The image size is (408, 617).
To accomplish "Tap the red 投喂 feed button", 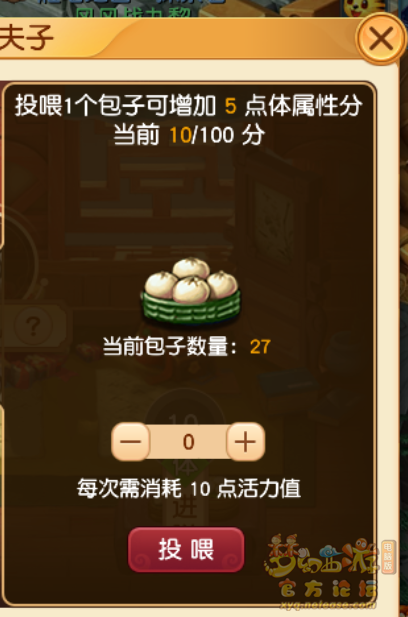I will point(186,549).
